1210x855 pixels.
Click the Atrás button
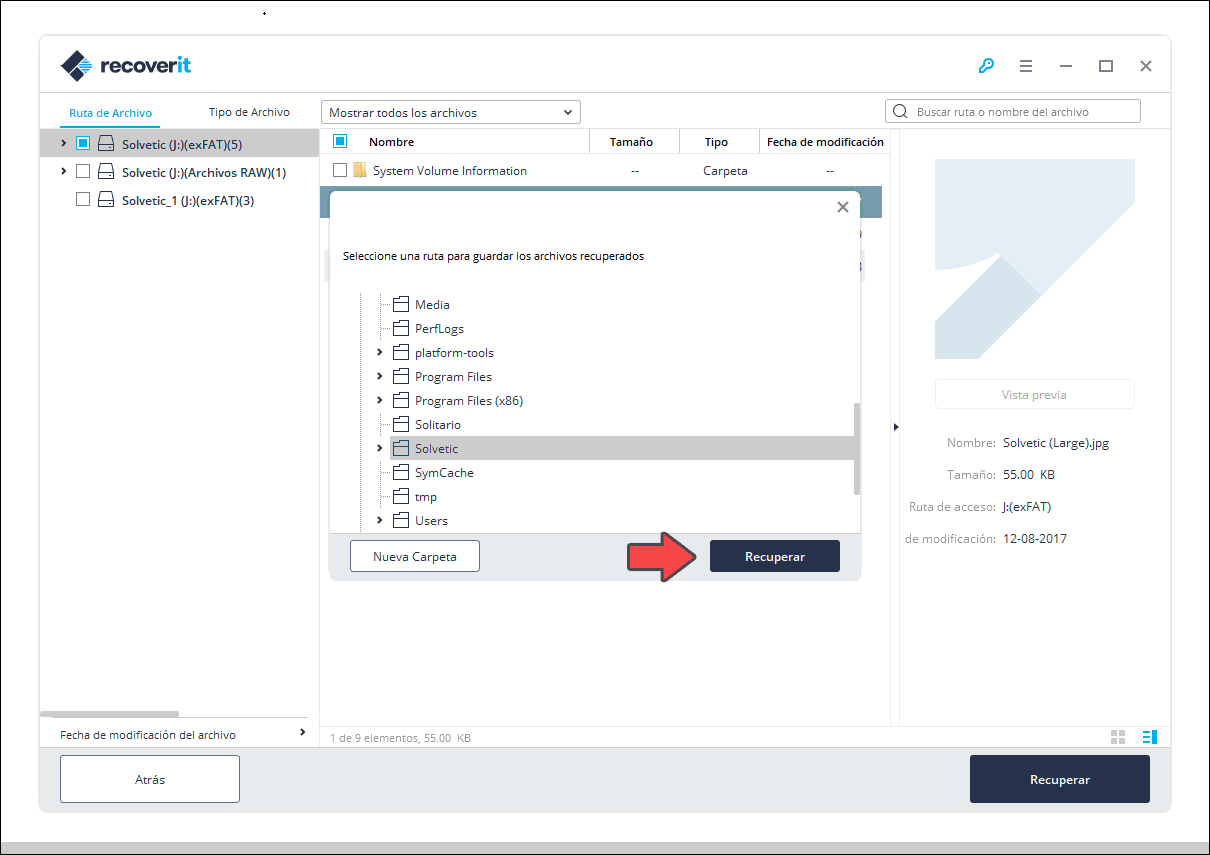(150, 779)
